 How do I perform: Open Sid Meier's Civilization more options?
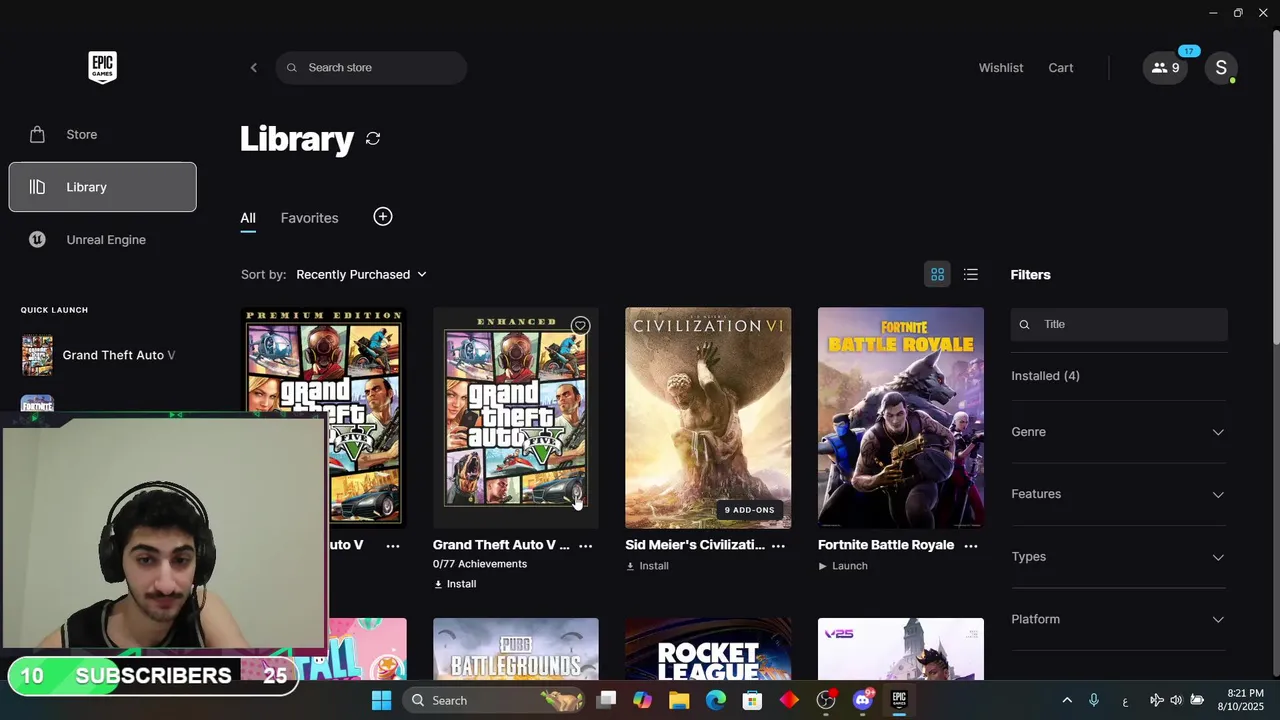click(778, 546)
